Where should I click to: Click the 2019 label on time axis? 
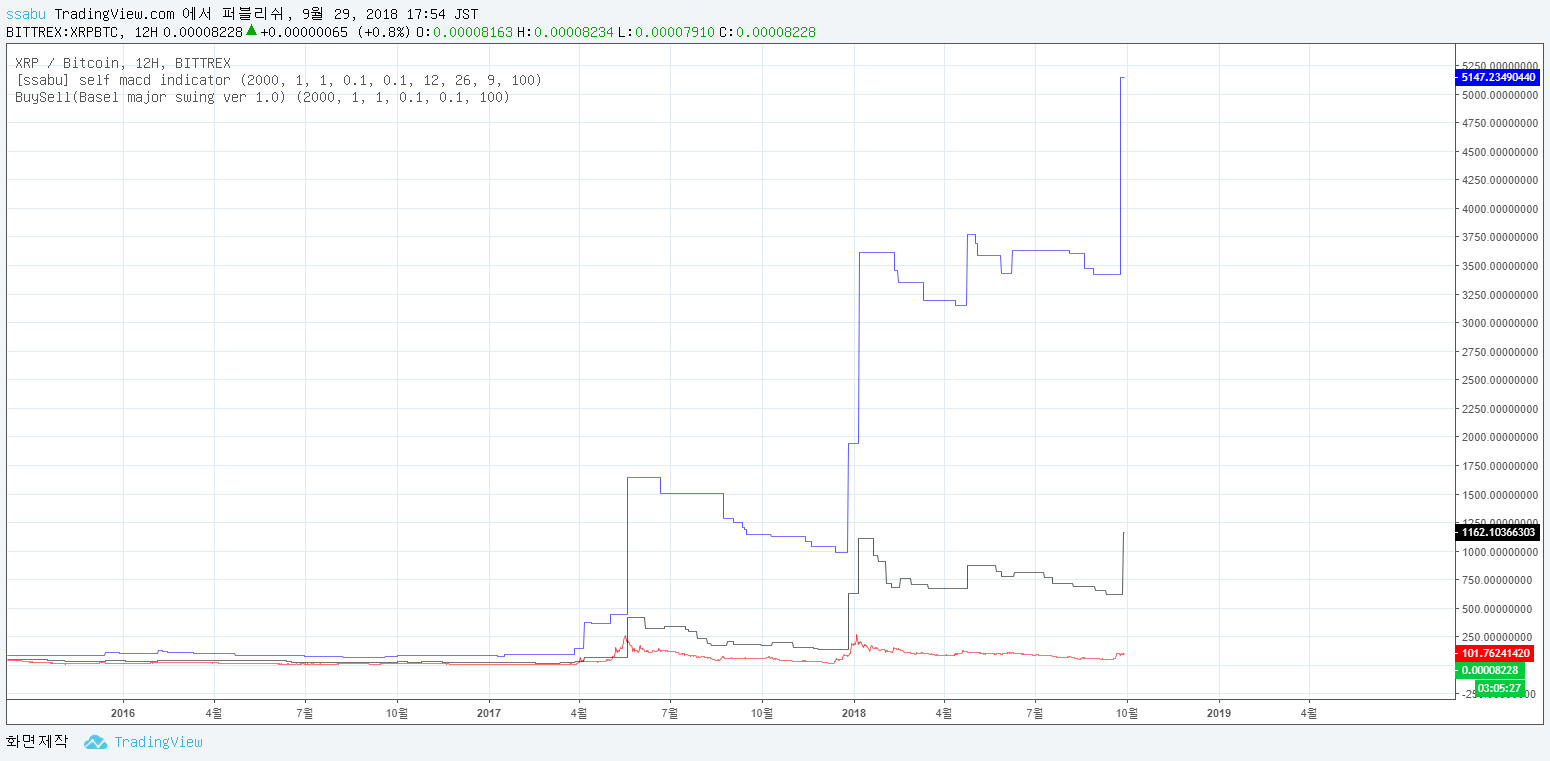[1219, 713]
